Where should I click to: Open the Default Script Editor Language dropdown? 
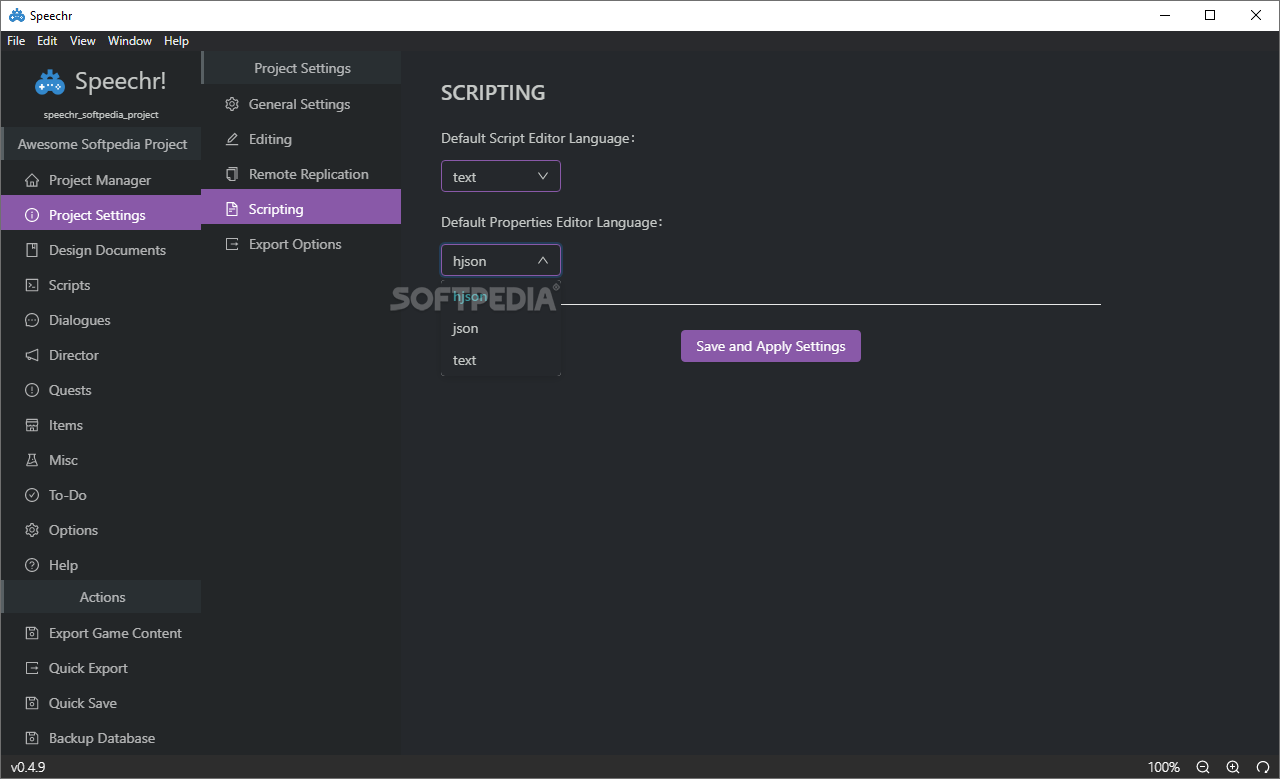click(x=501, y=176)
